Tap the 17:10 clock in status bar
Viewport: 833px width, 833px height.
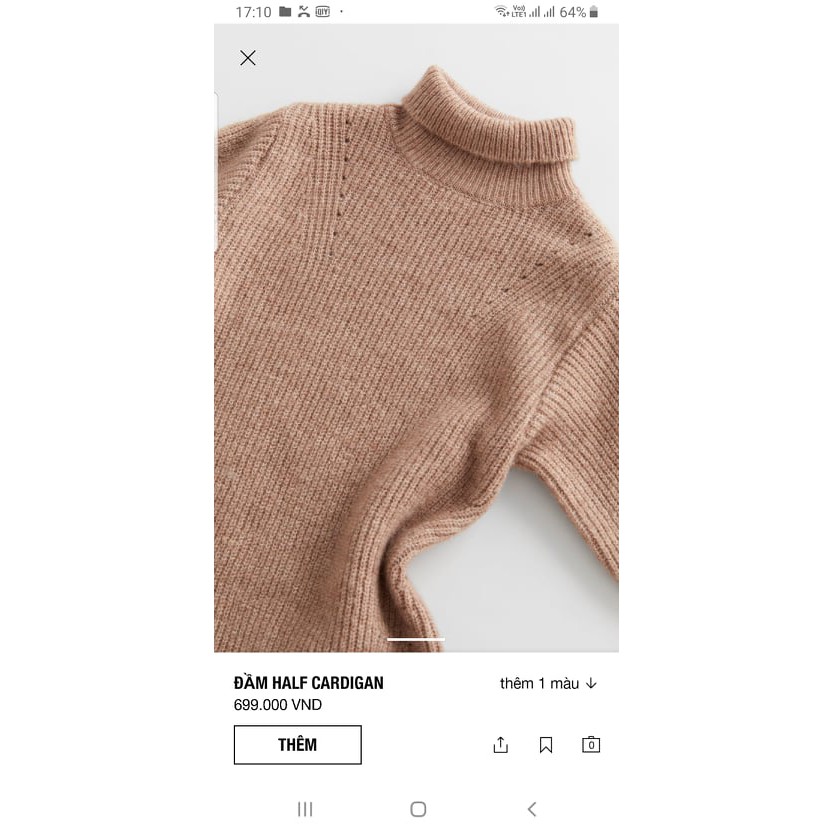[253, 12]
